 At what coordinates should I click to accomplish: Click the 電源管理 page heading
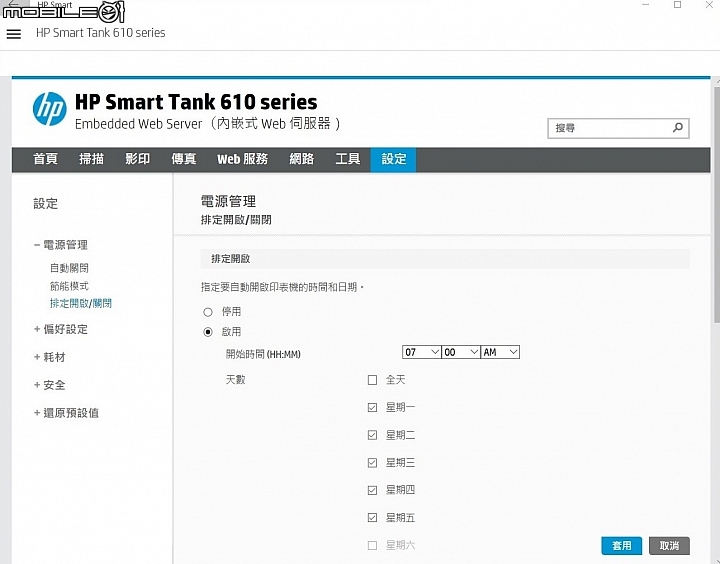[x=228, y=201]
